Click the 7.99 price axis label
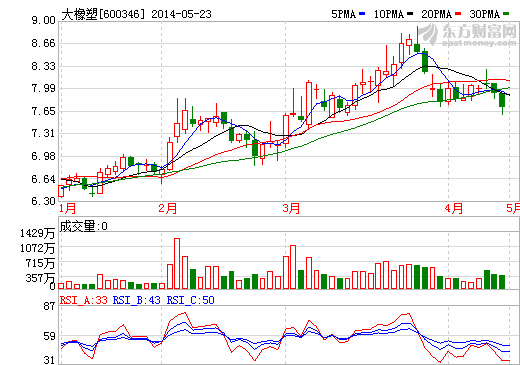The image size is (520, 365). pyautogui.click(x=43, y=89)
